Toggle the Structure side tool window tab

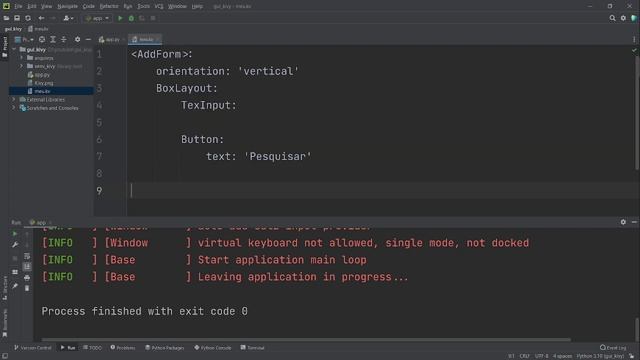coord(4,288)
